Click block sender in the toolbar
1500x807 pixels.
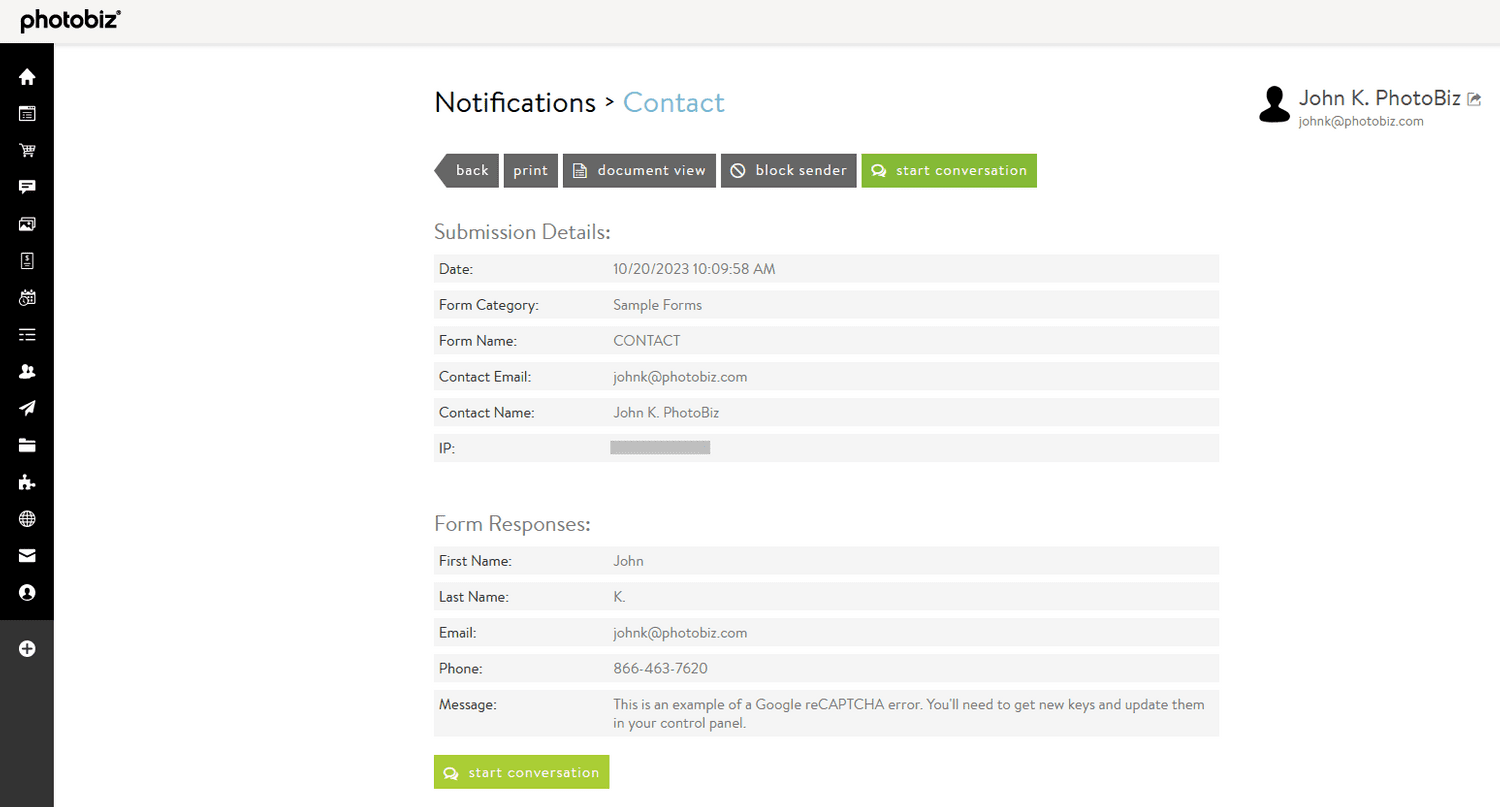[x=788, y=170]
